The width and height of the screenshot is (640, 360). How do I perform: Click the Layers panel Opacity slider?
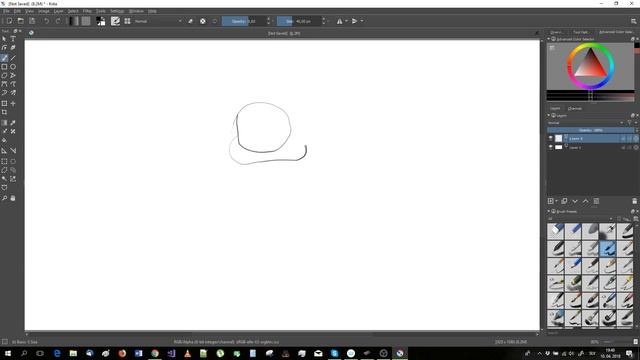pos(591,130)
